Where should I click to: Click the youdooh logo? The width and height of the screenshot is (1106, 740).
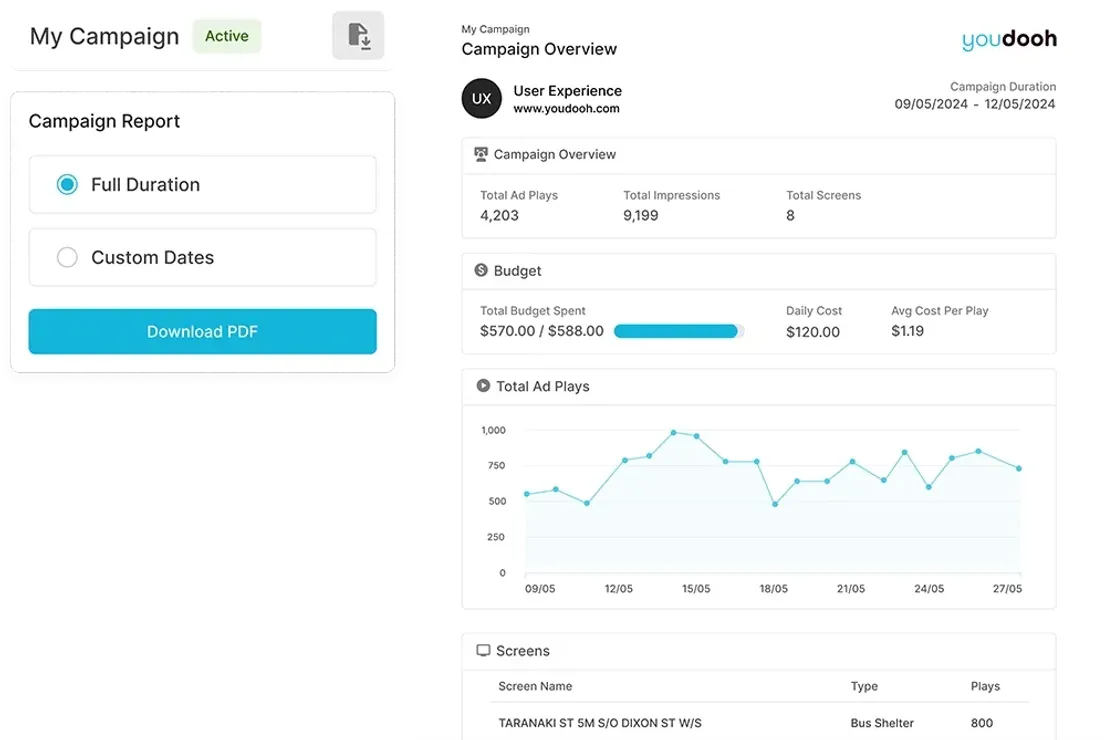point(1007,39)
